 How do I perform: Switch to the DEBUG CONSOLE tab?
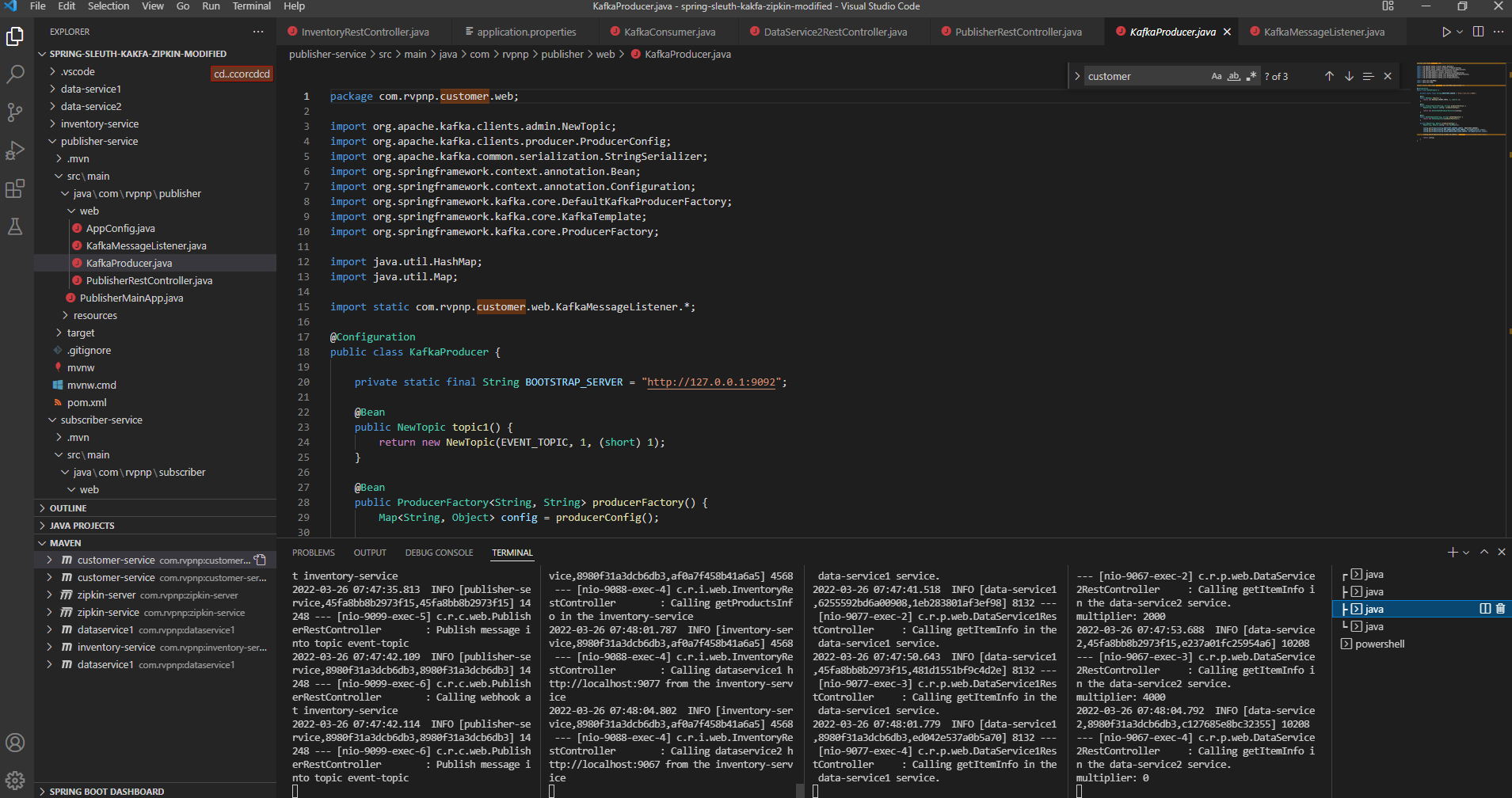(439, 553)
